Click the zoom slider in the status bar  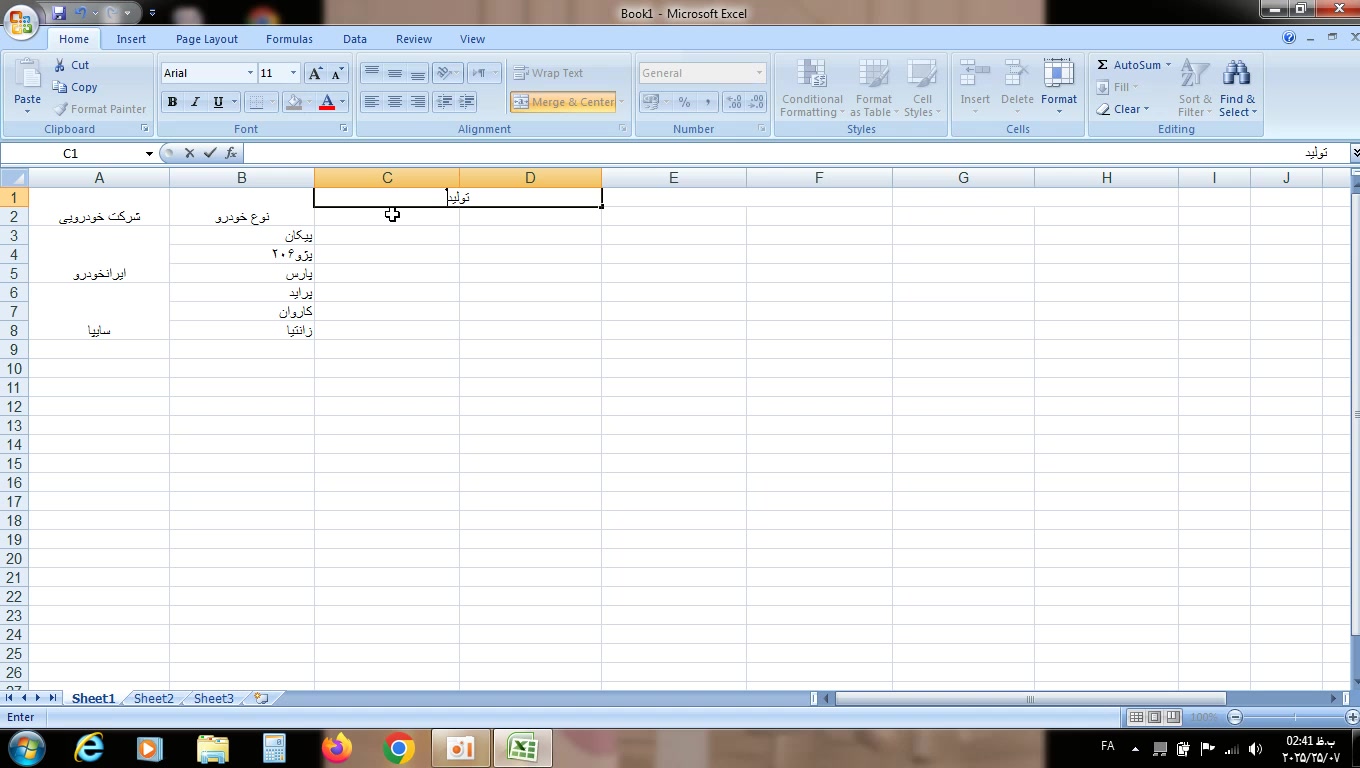[x=1293, y=717]
